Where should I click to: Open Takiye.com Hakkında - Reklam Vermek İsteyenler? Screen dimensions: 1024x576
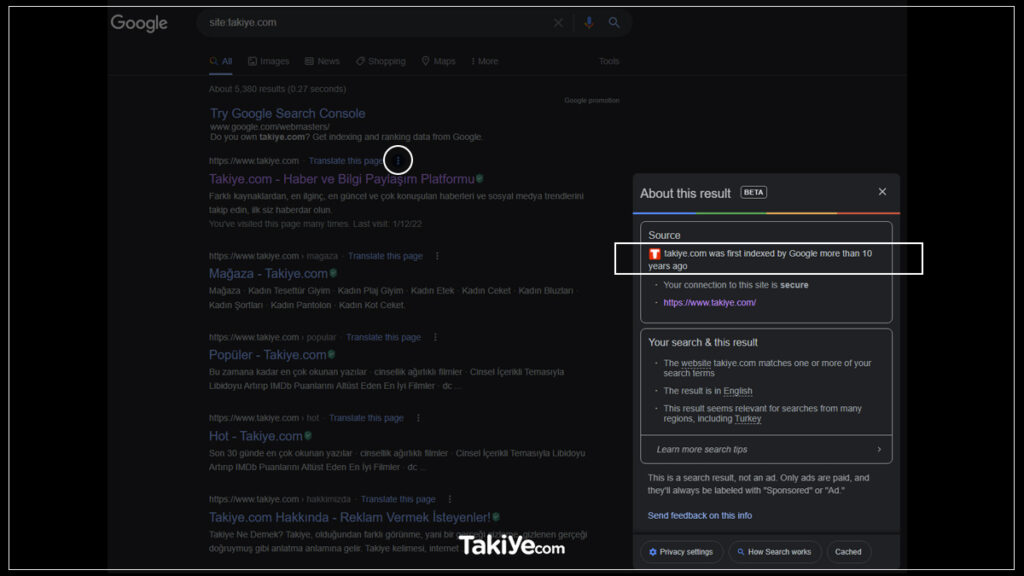pos(349,517)
